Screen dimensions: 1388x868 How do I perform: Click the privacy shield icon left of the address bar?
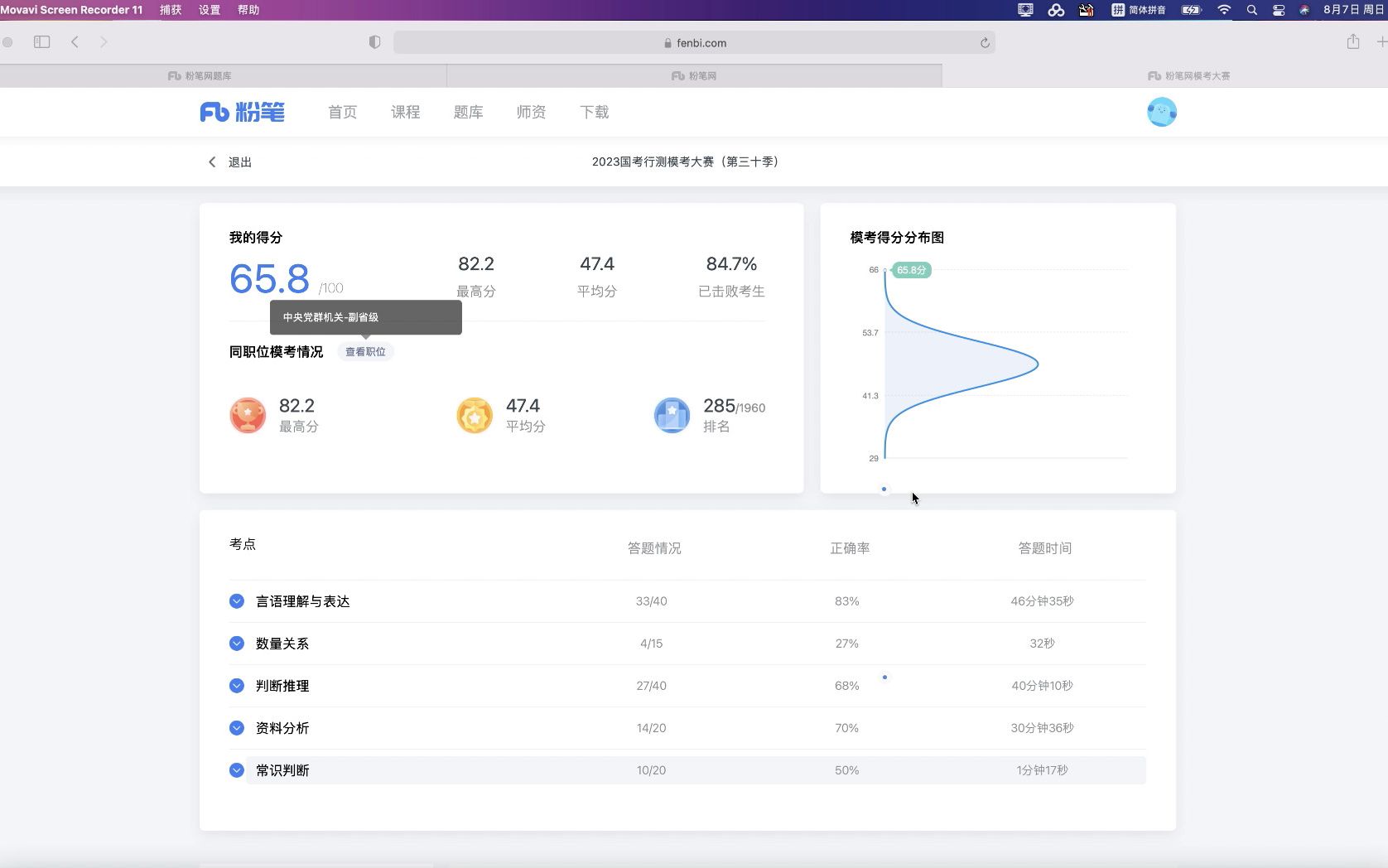(x=374, y=42)
